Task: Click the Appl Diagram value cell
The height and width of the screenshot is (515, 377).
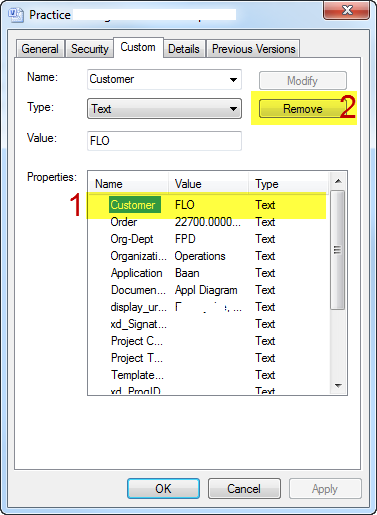Action: (206, 290)
